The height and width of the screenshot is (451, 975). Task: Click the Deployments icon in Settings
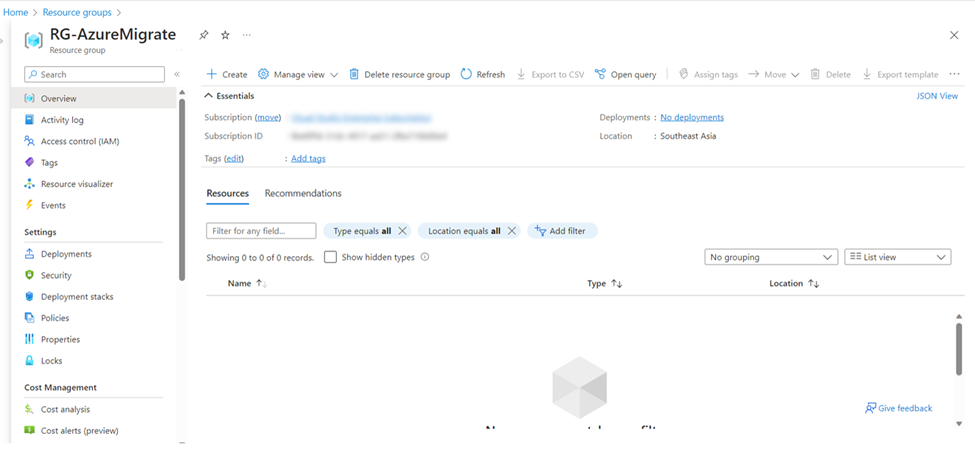point(29,254)
